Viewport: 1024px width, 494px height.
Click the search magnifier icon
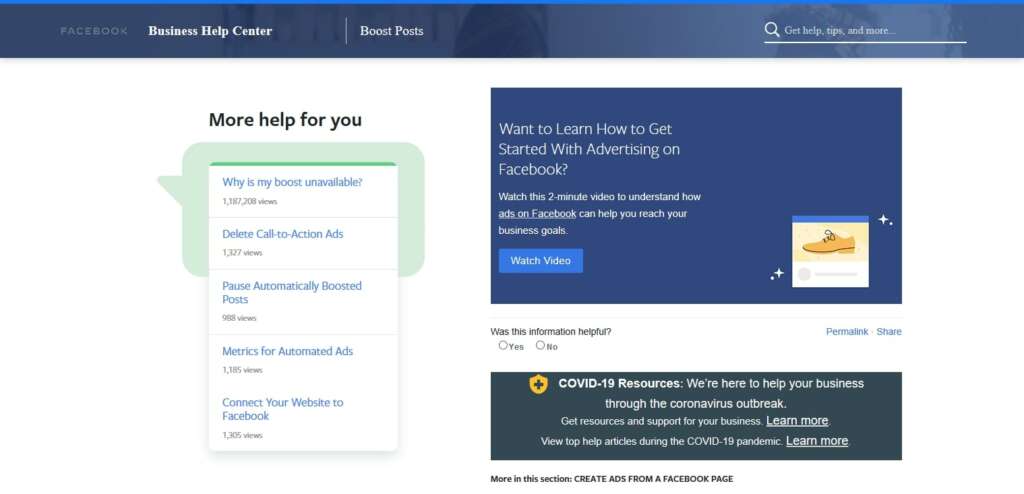[x=772, y=30]
